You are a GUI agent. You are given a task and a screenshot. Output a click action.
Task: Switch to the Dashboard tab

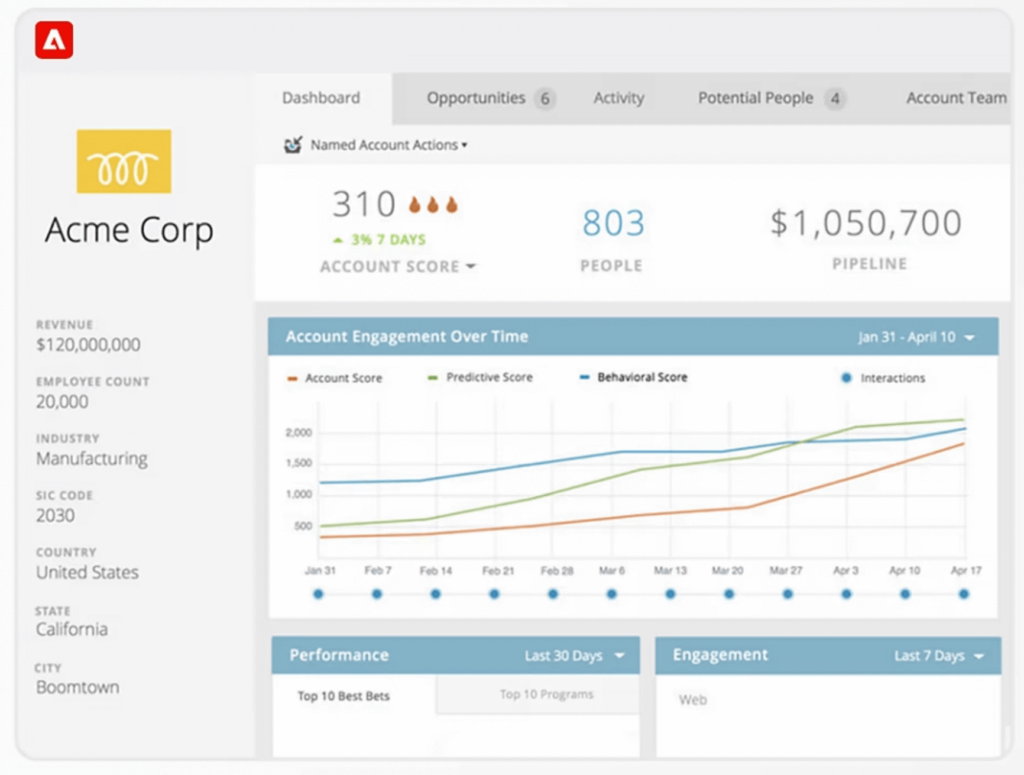pos(321,98)
